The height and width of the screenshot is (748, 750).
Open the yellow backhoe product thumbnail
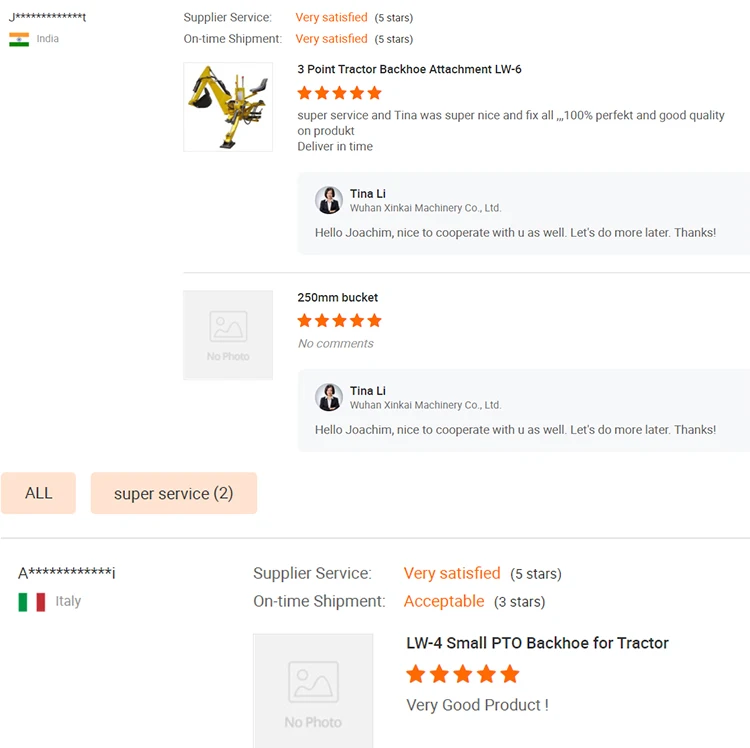coord(228,107)
